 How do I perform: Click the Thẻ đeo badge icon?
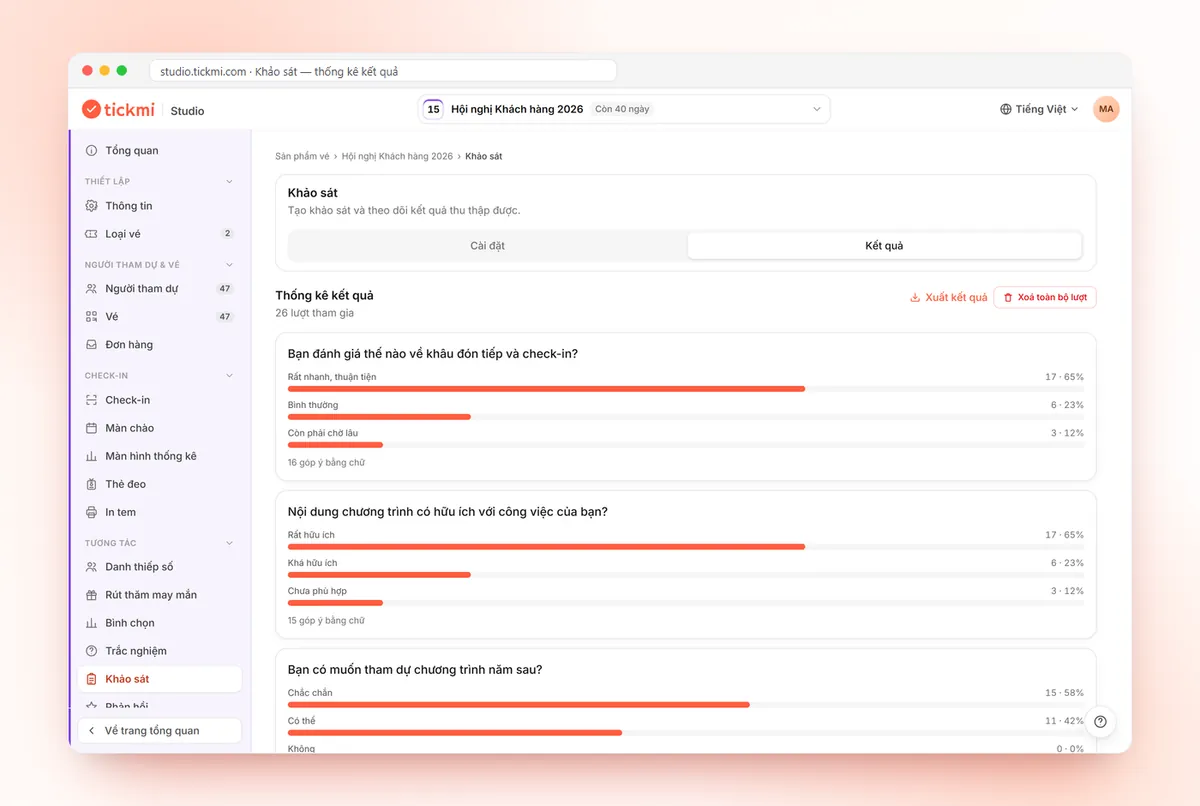[91, 484]
